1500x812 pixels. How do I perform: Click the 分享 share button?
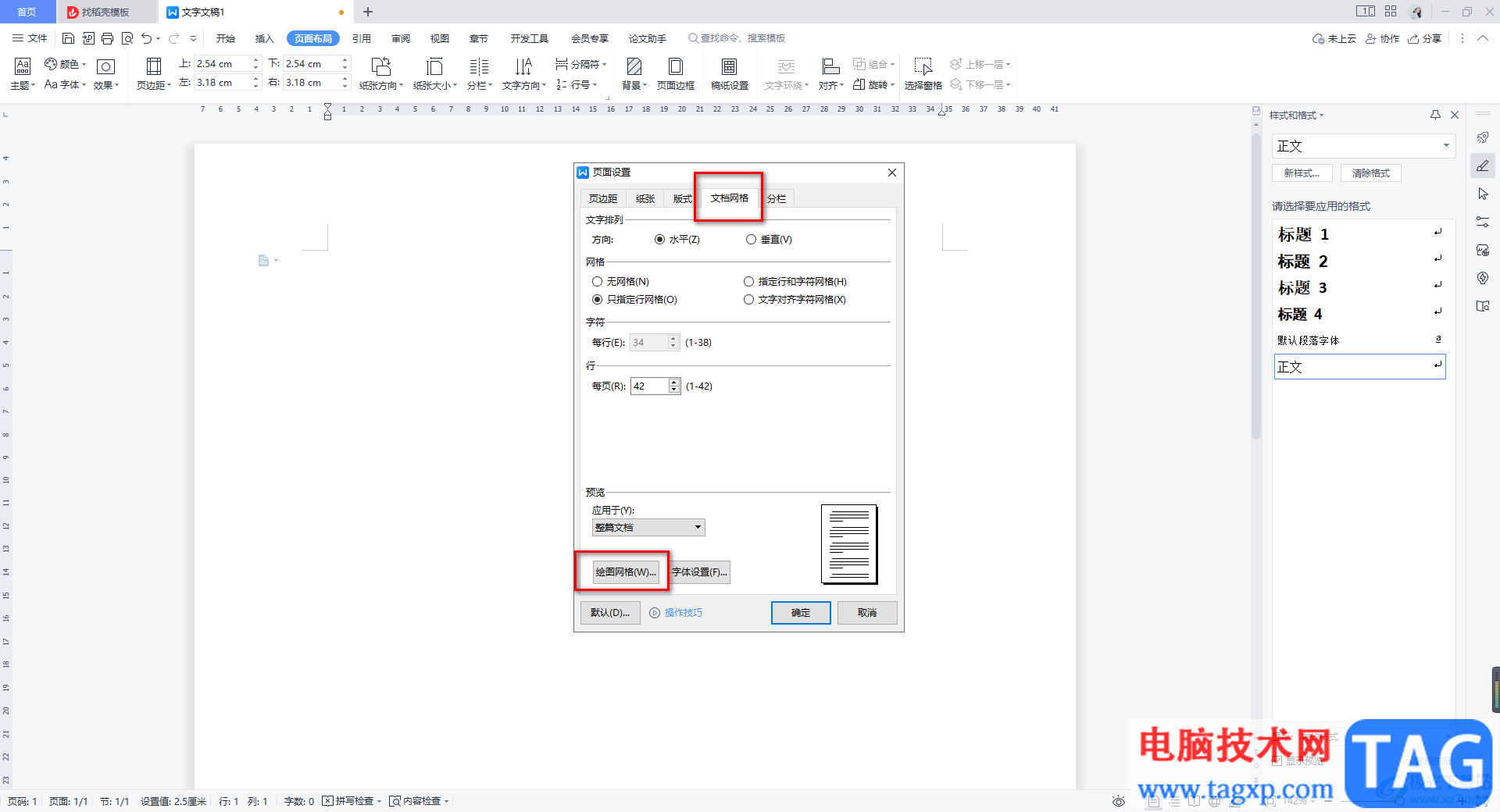[x=1424, y=38]
